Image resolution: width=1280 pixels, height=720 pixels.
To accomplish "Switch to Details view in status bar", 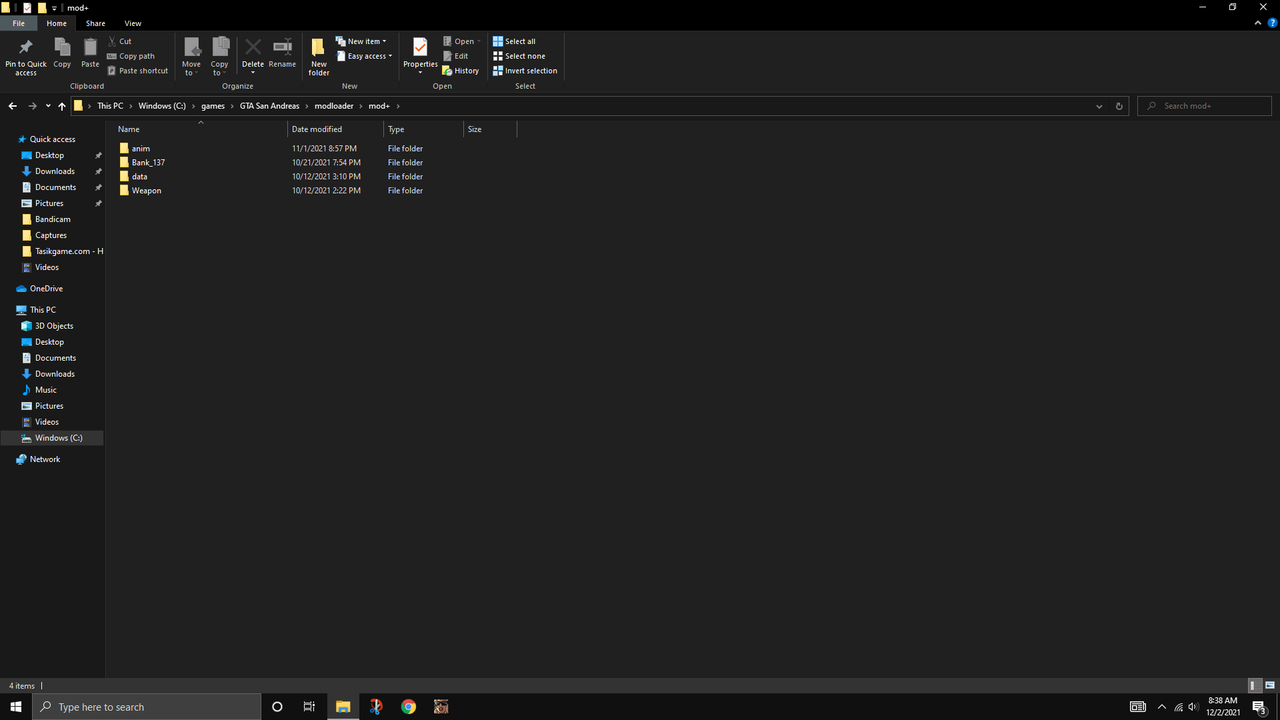I will [x=1254, y=686].
